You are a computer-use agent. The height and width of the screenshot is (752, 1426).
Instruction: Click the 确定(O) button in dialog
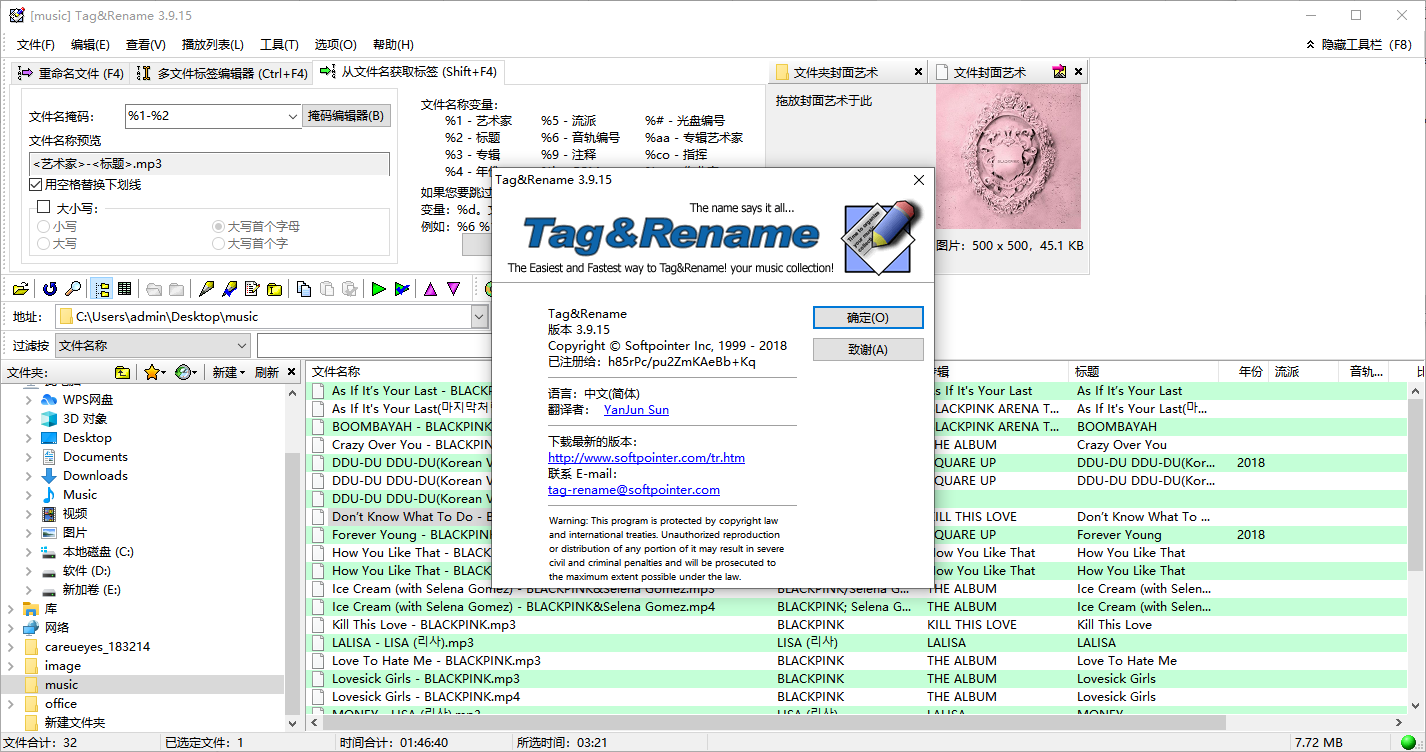point(867,317)
